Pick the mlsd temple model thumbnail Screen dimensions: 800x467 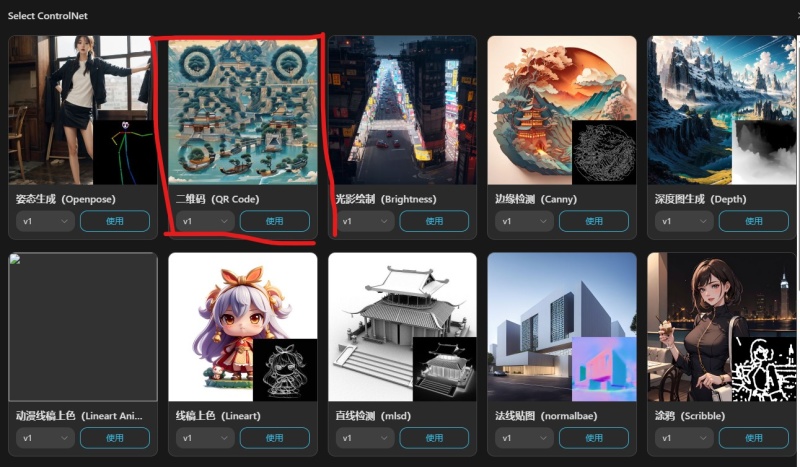click(403, 327)
